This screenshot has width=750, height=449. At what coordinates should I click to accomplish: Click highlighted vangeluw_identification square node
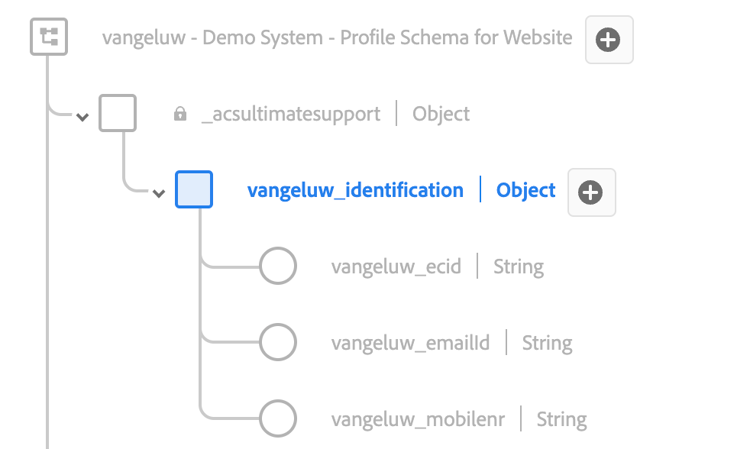point(194,190)
